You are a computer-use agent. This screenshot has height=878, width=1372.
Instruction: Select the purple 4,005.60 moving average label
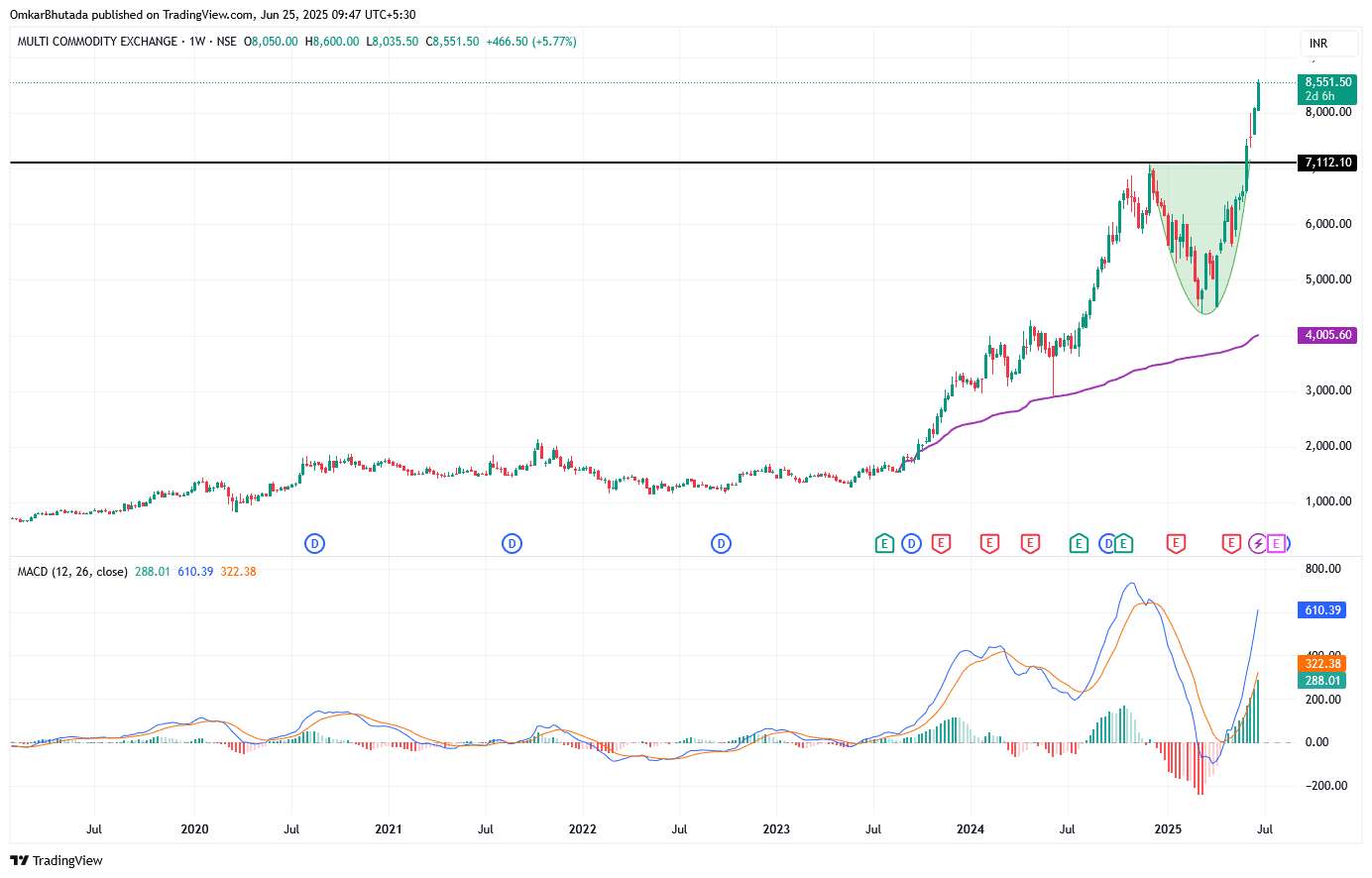tap(1327, 335)
